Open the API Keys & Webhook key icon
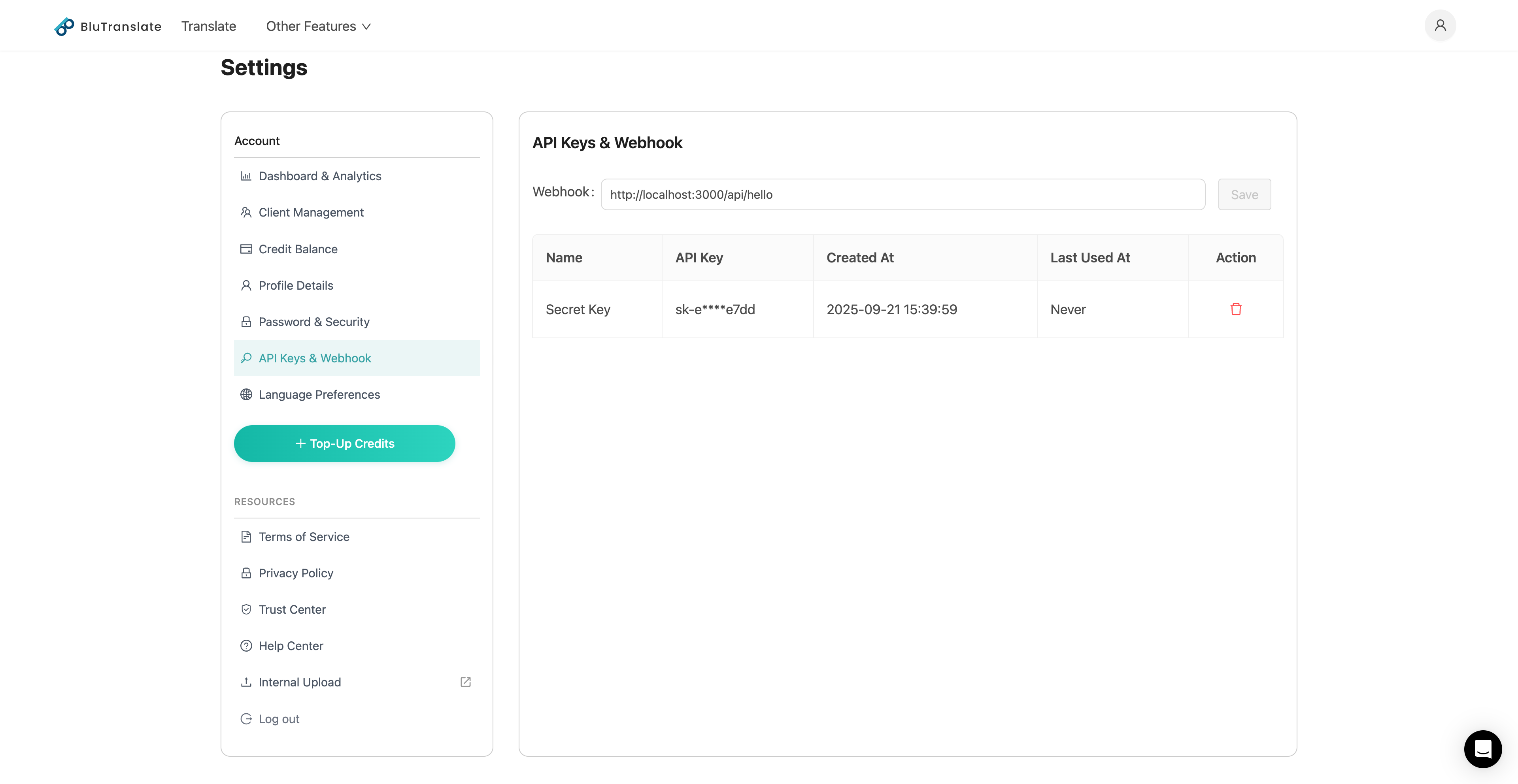This screenshot has height=784, width=1518. 246,358
